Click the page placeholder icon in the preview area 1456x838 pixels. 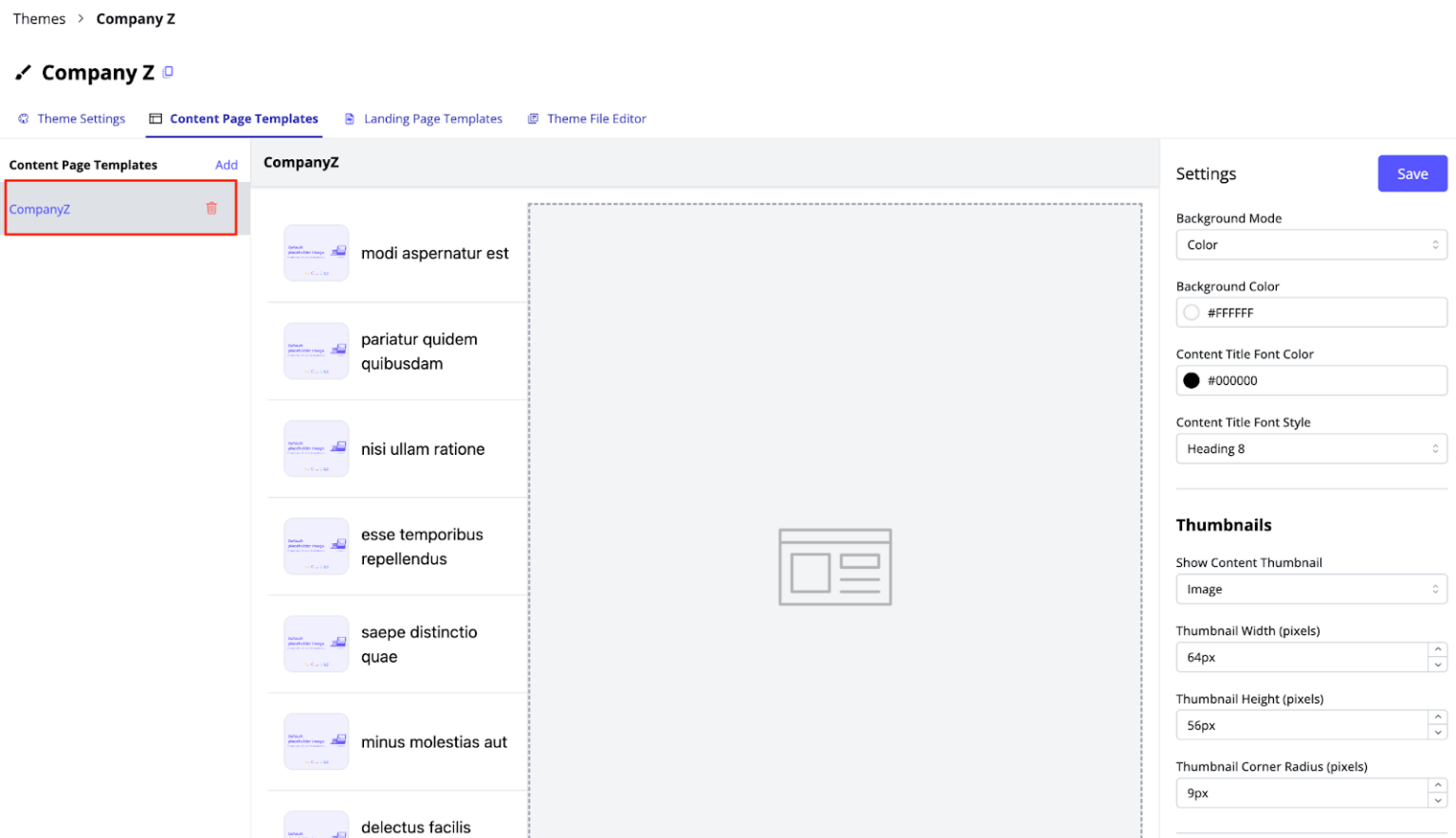835,567
